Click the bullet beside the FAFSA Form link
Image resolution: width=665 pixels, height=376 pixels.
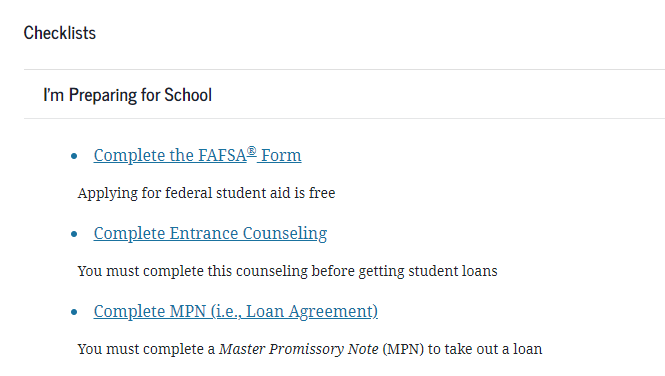point(74,156)
